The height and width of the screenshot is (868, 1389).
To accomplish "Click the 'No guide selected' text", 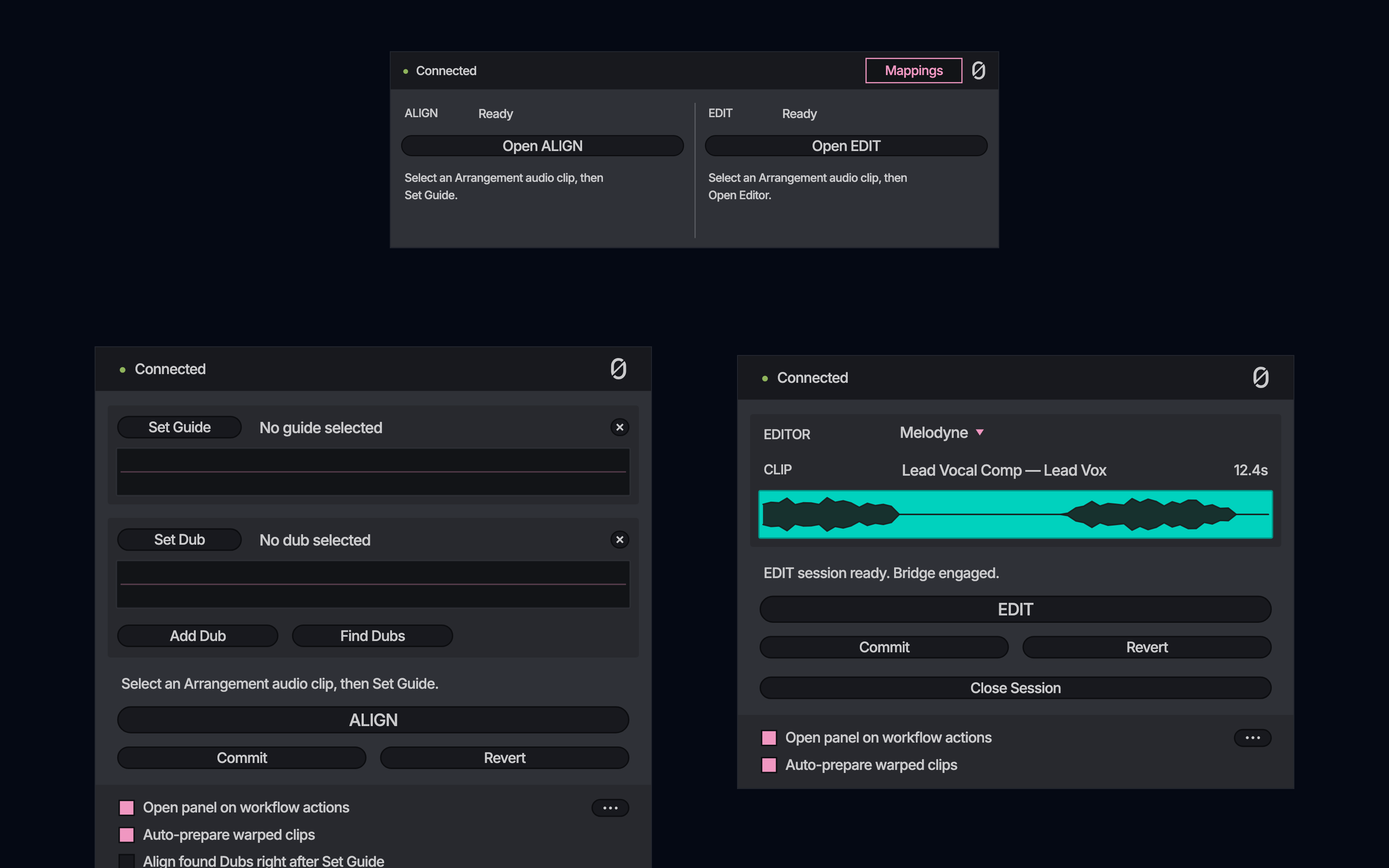I will pos(321,427).
